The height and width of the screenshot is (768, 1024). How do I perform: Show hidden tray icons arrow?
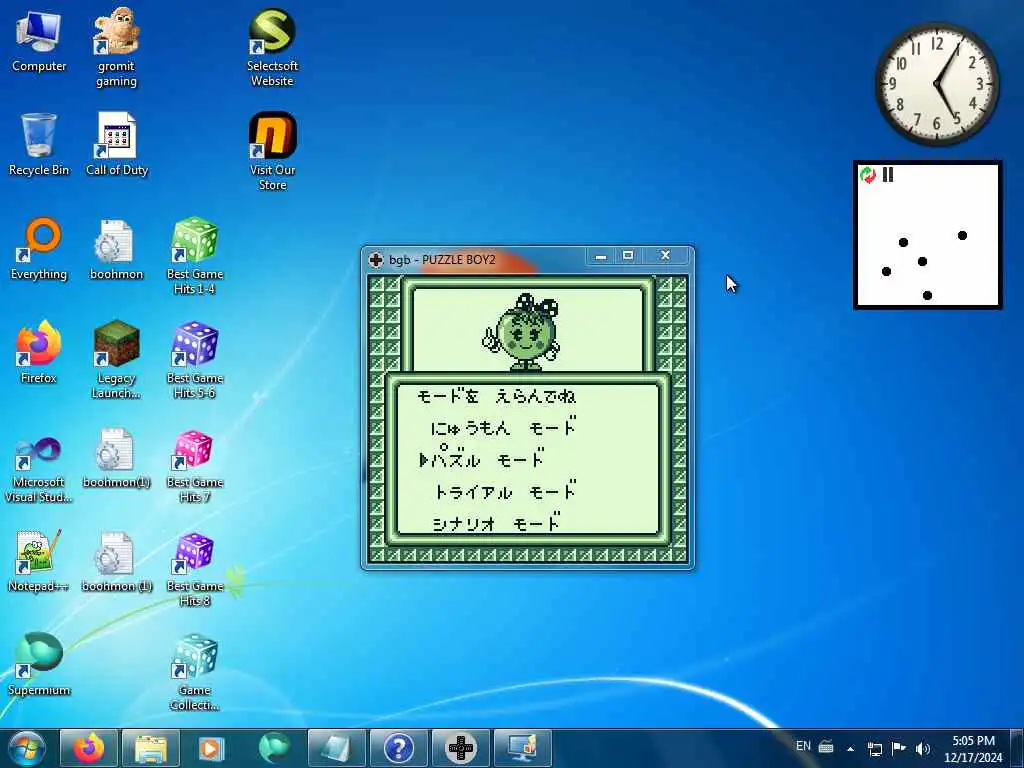(850, 748)
